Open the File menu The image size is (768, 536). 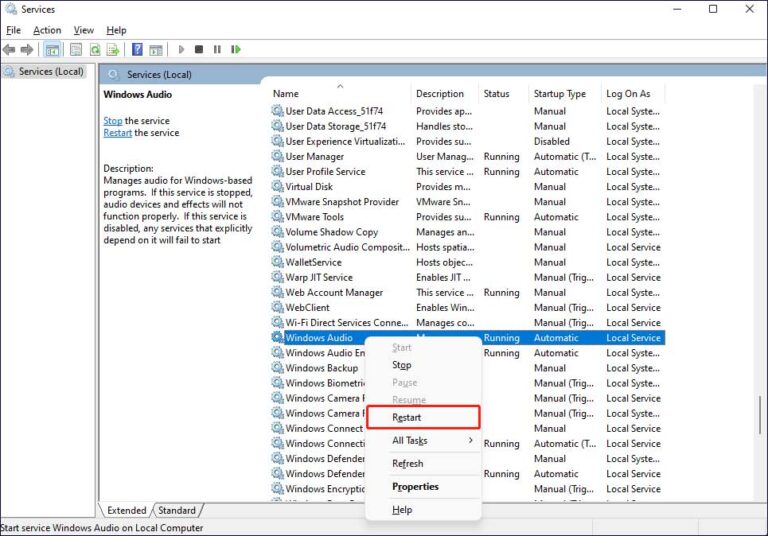tap(13, 30)
